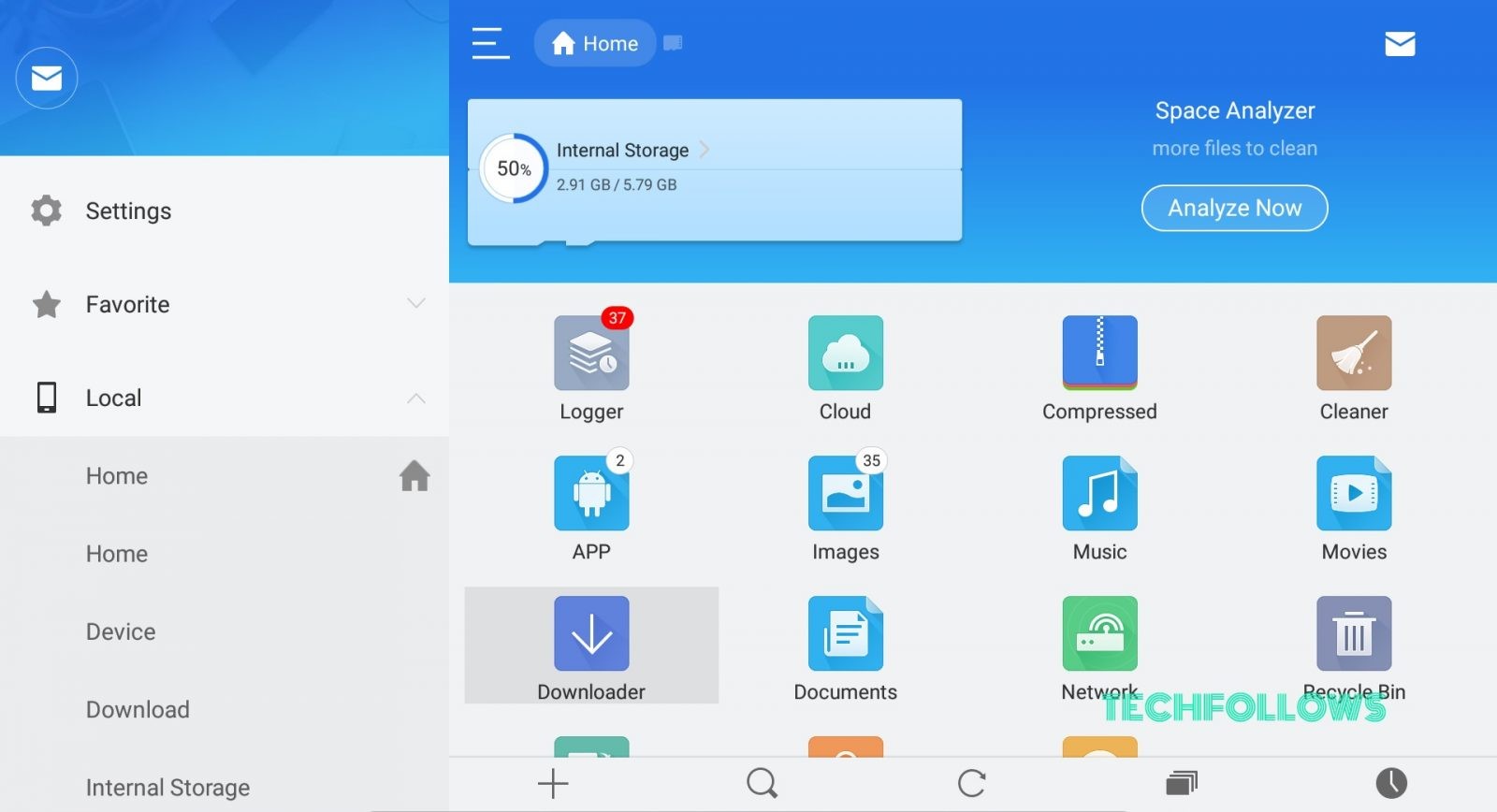Expand the Favorite section chevron
The image size is (1497, 812).
click(x=416, y=303)
